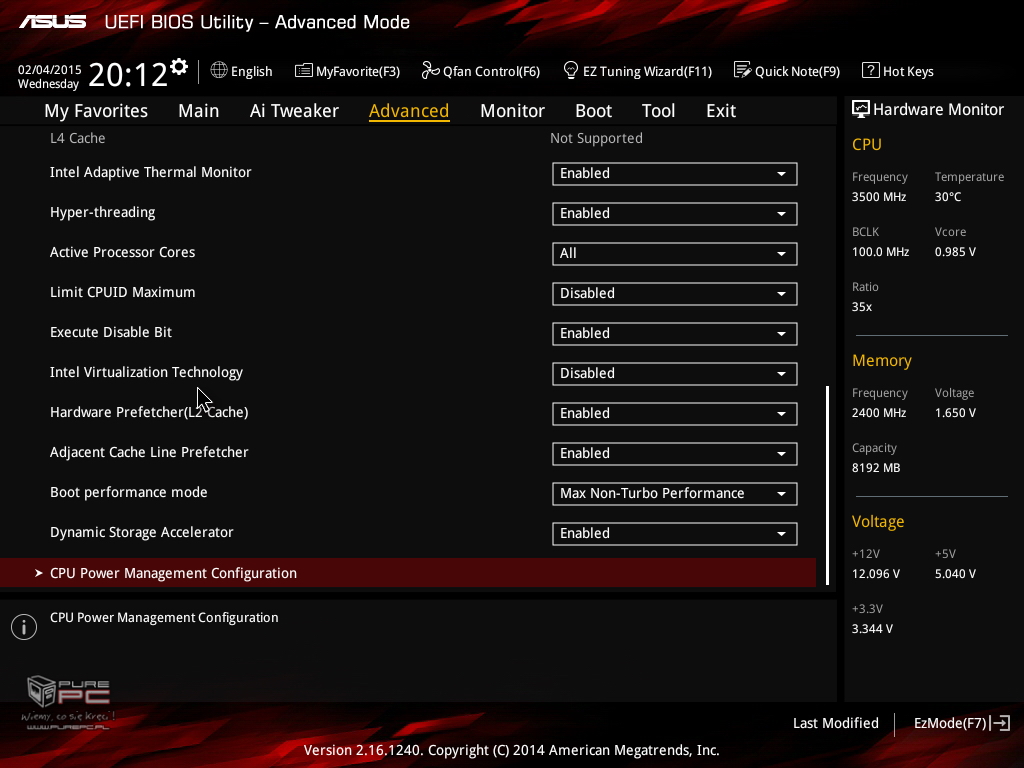The image size is (1024, 768).
Task: Open Intel Virtualization Technology dropdown
Action: (675, 374)
